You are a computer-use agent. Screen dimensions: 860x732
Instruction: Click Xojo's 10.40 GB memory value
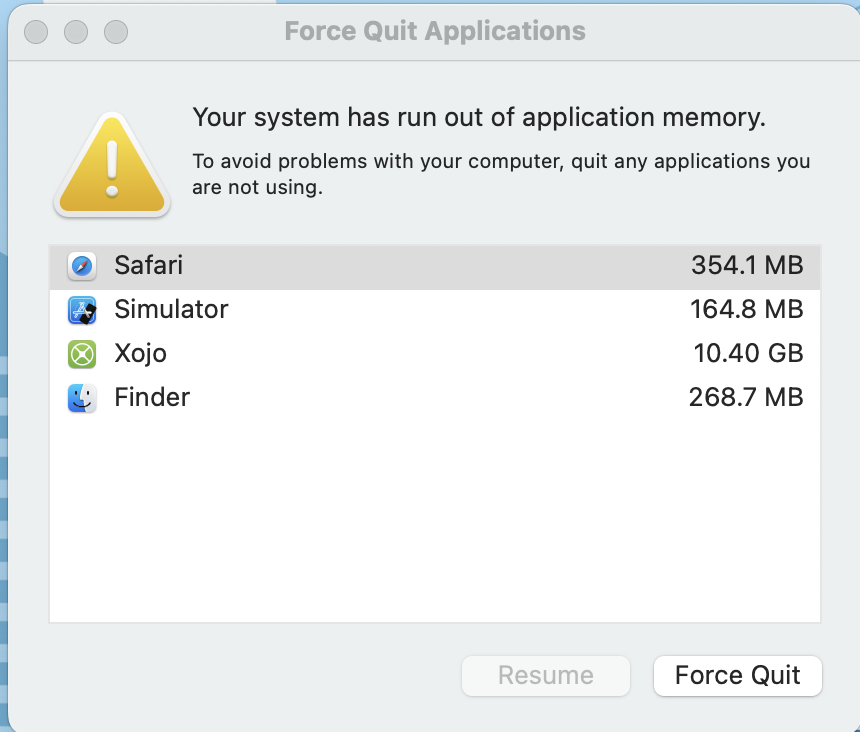749,353
